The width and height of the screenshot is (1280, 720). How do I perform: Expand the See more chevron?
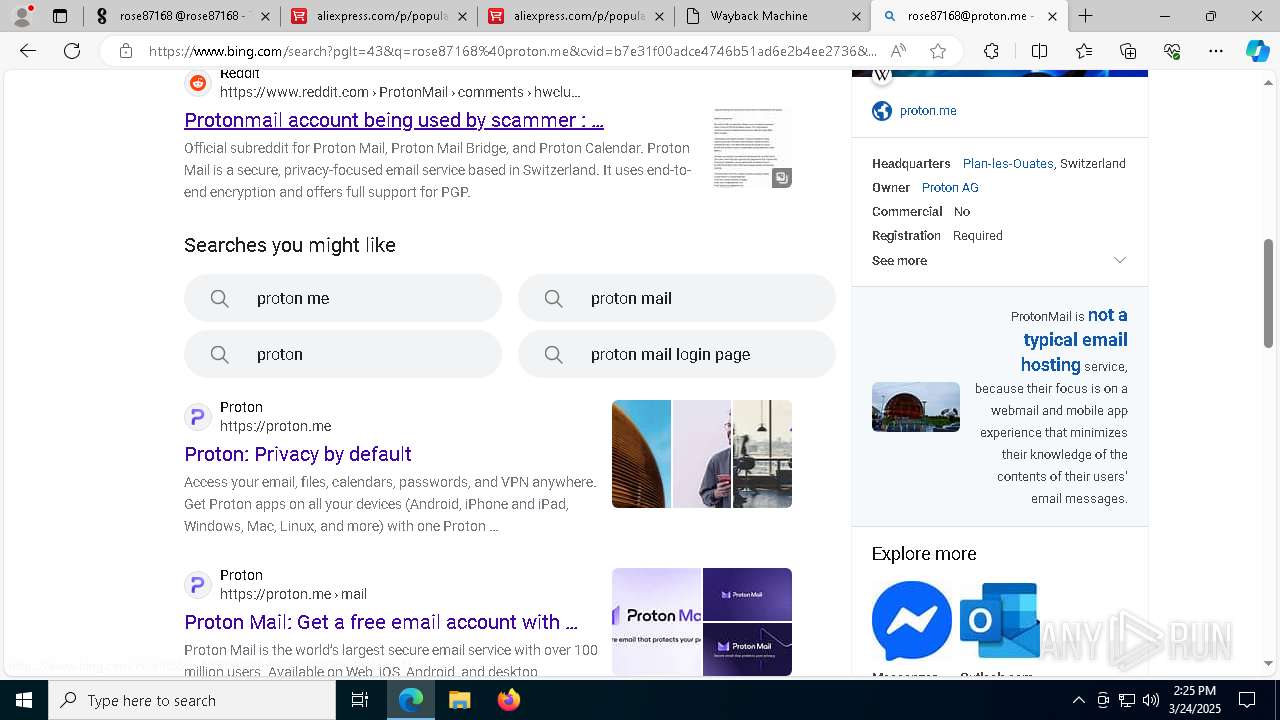tap(1120, 260)
